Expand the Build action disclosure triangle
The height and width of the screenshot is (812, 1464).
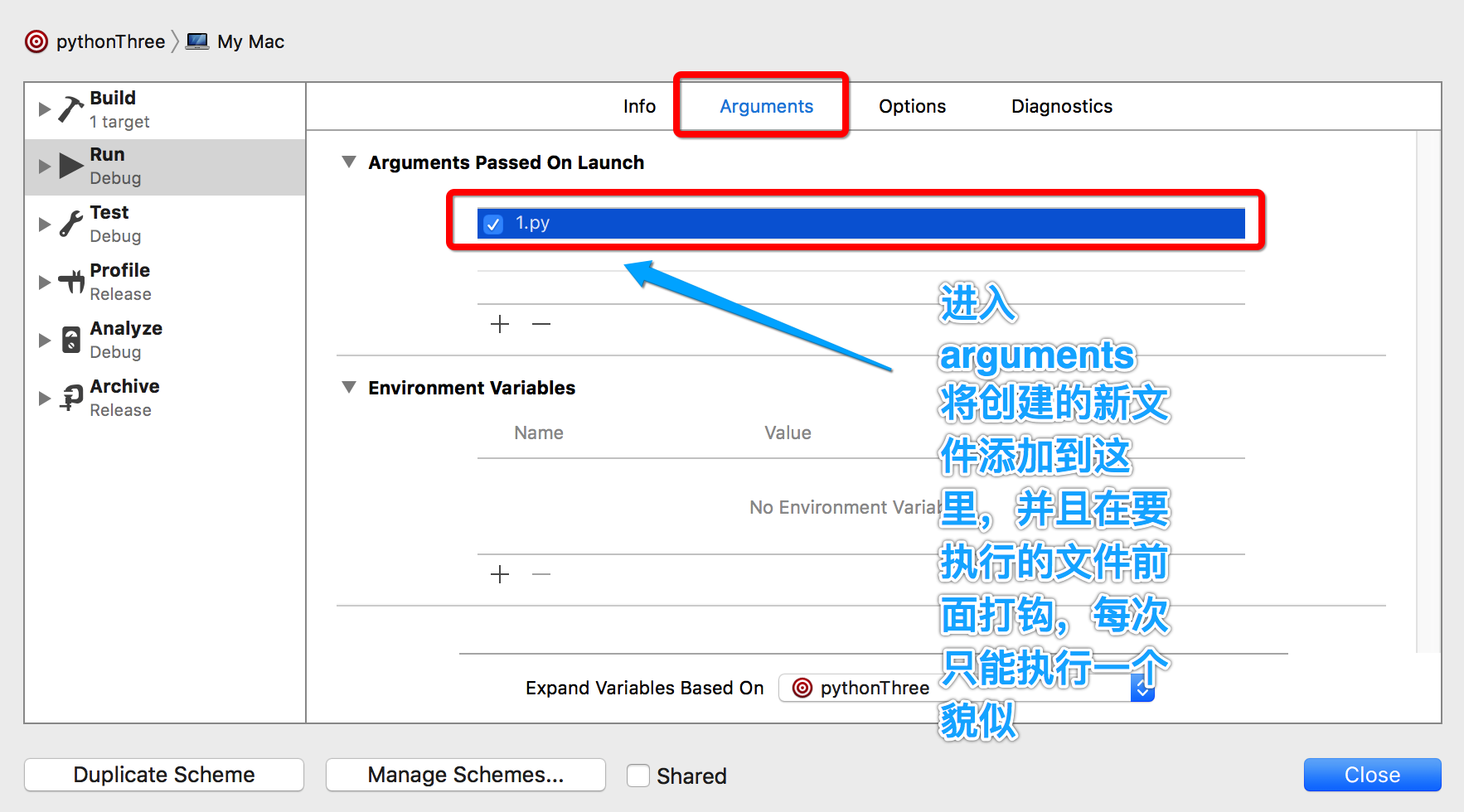click(45, 109)
